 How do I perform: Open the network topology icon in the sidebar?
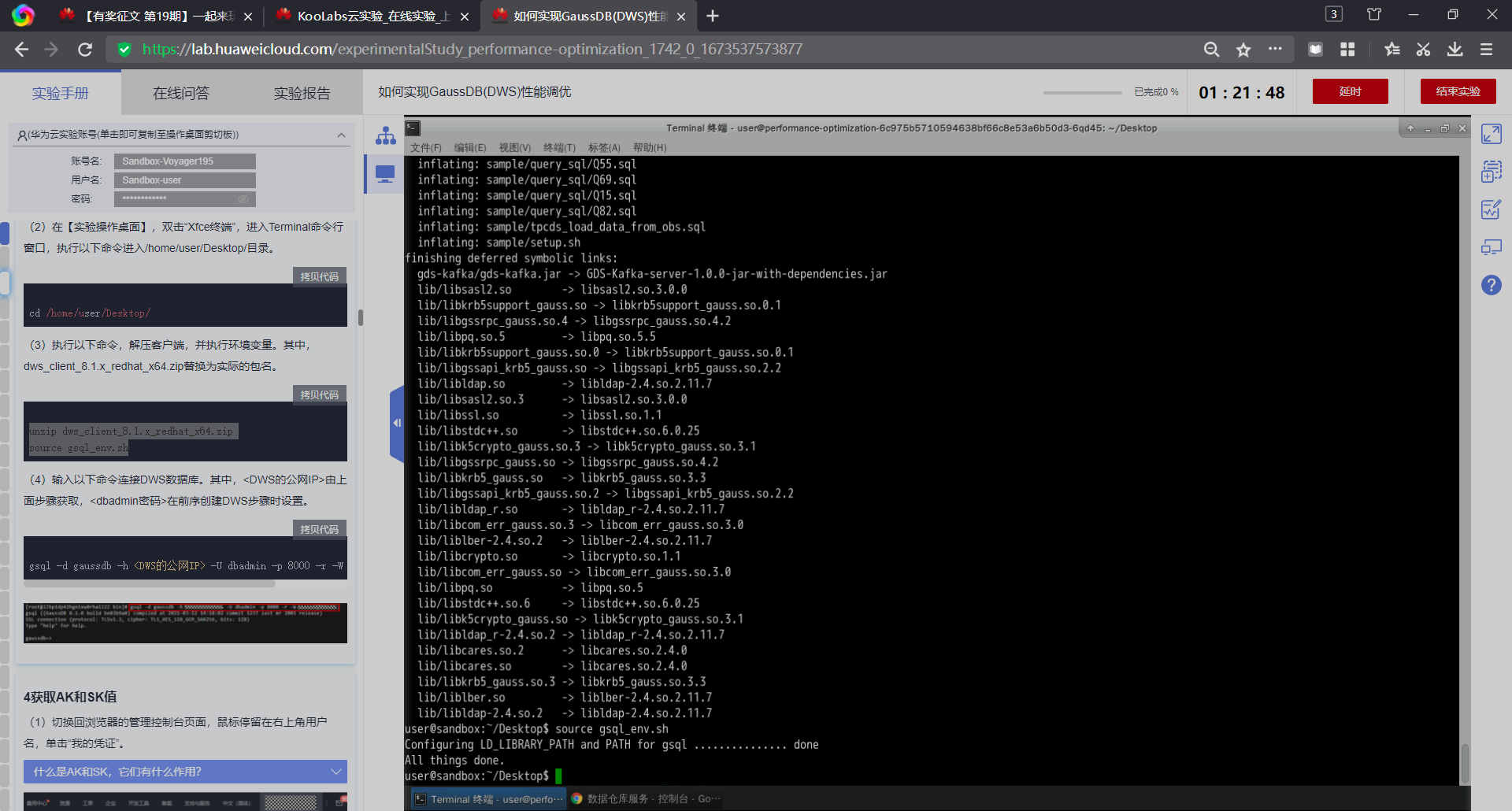[385, 135]
